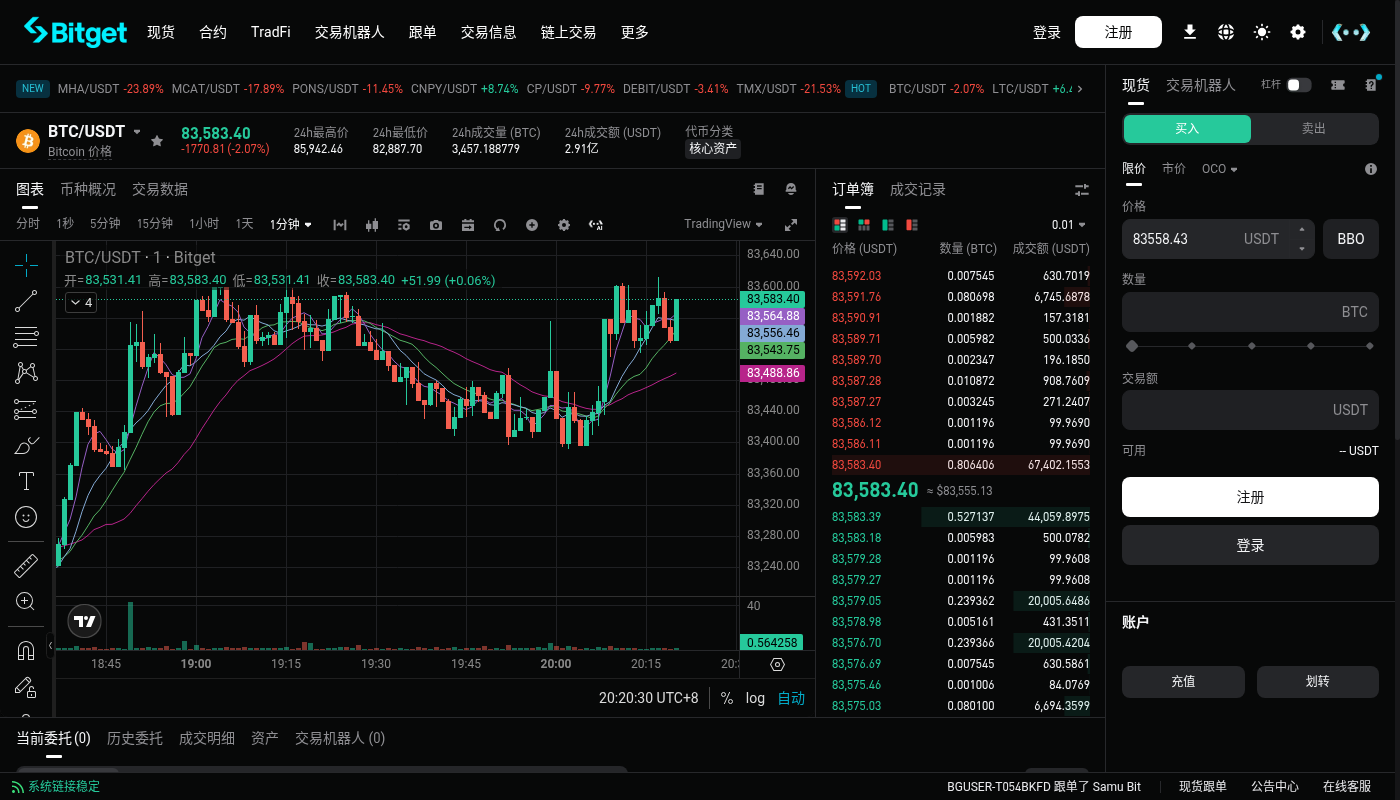This screenshot has width=1400, height=800.
Task: Expand the chart to fullscreen
Action: [x=791, y=225]
